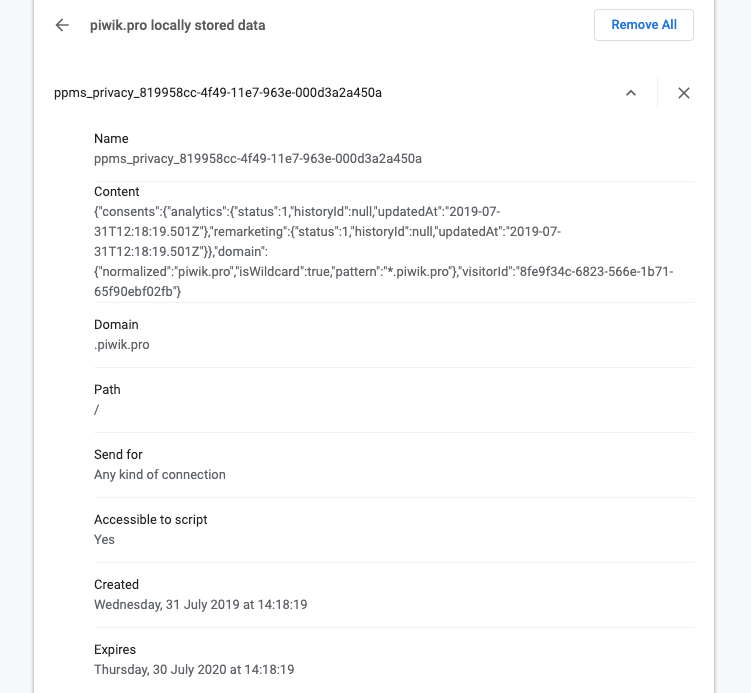
Task: Click the Accessible to script label
Action: tap(150, 520)
